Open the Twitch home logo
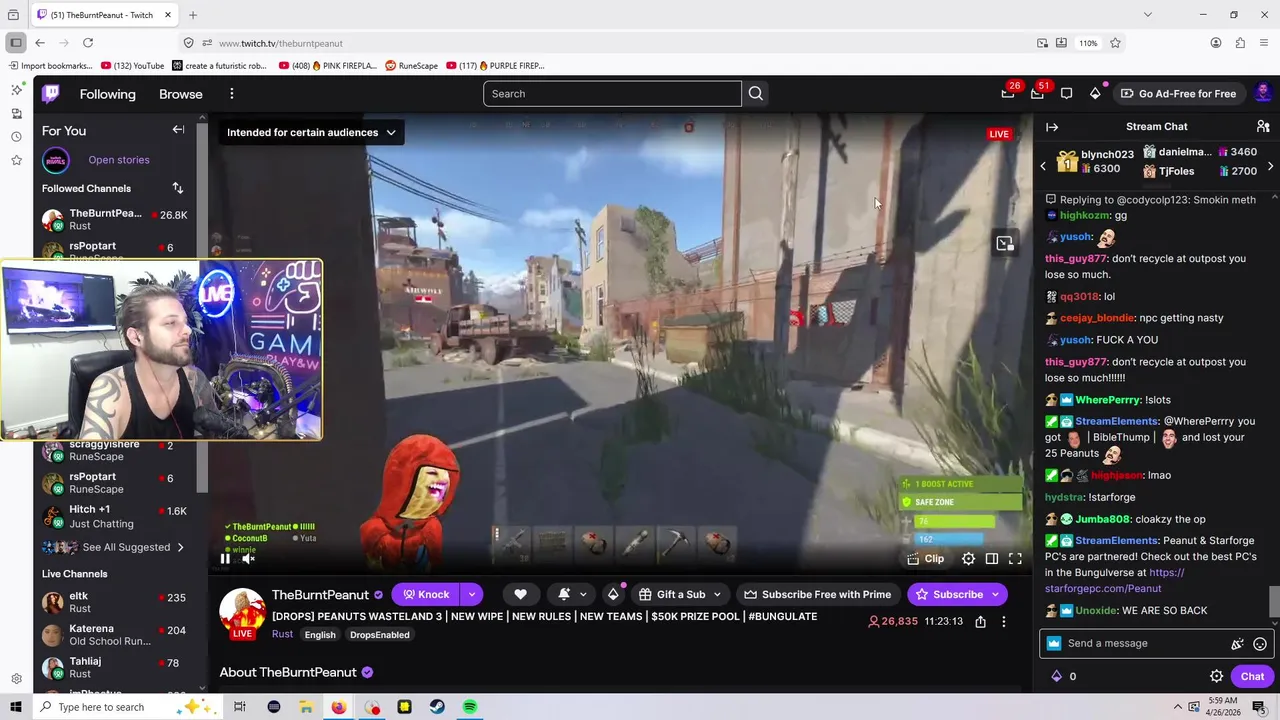Screen dimensions: 1280x720 [x=51, y=94]
